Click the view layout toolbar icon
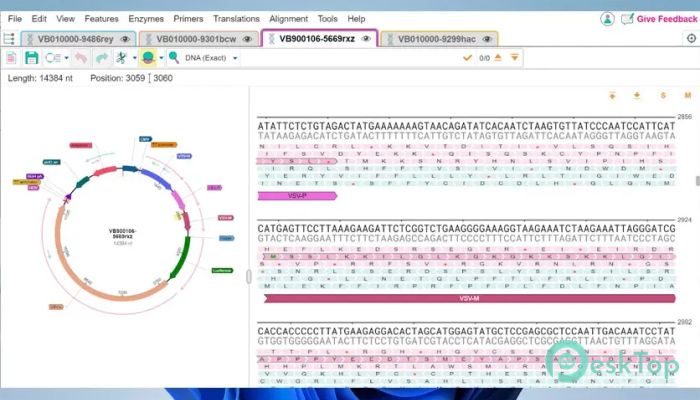Image resolution: width=700 pixels, height=400 pixels. click(x=53, y=58)
